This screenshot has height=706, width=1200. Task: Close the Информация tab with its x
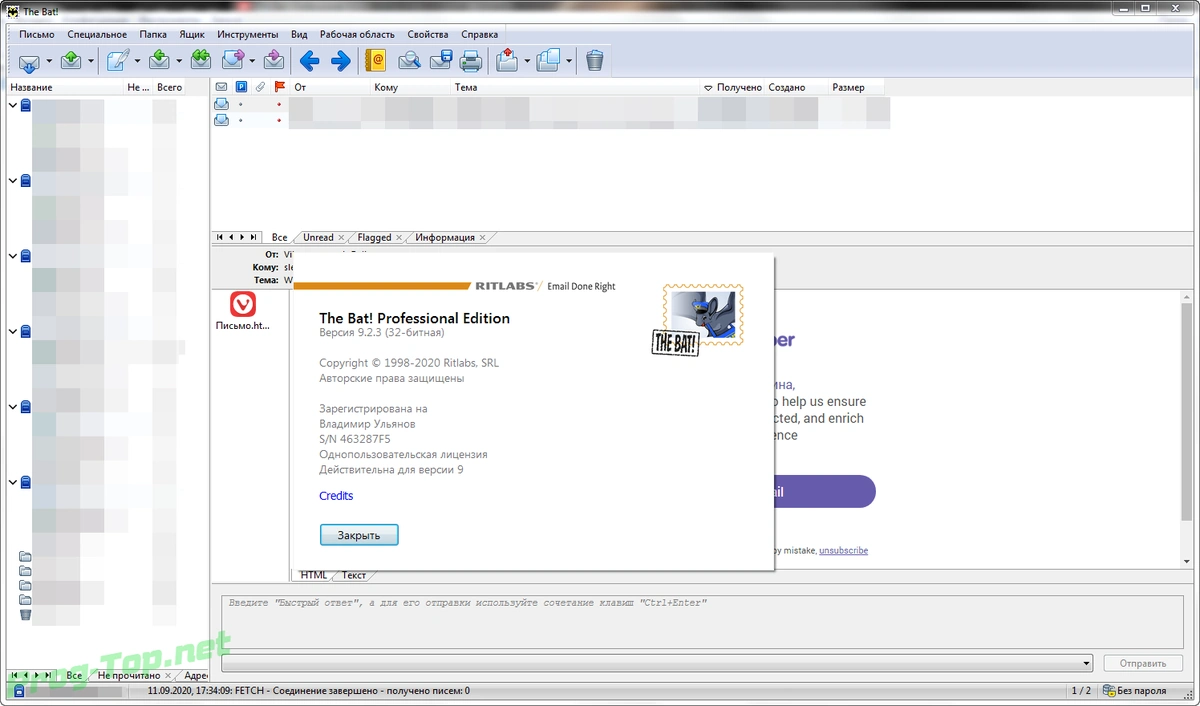click(482, 238)
